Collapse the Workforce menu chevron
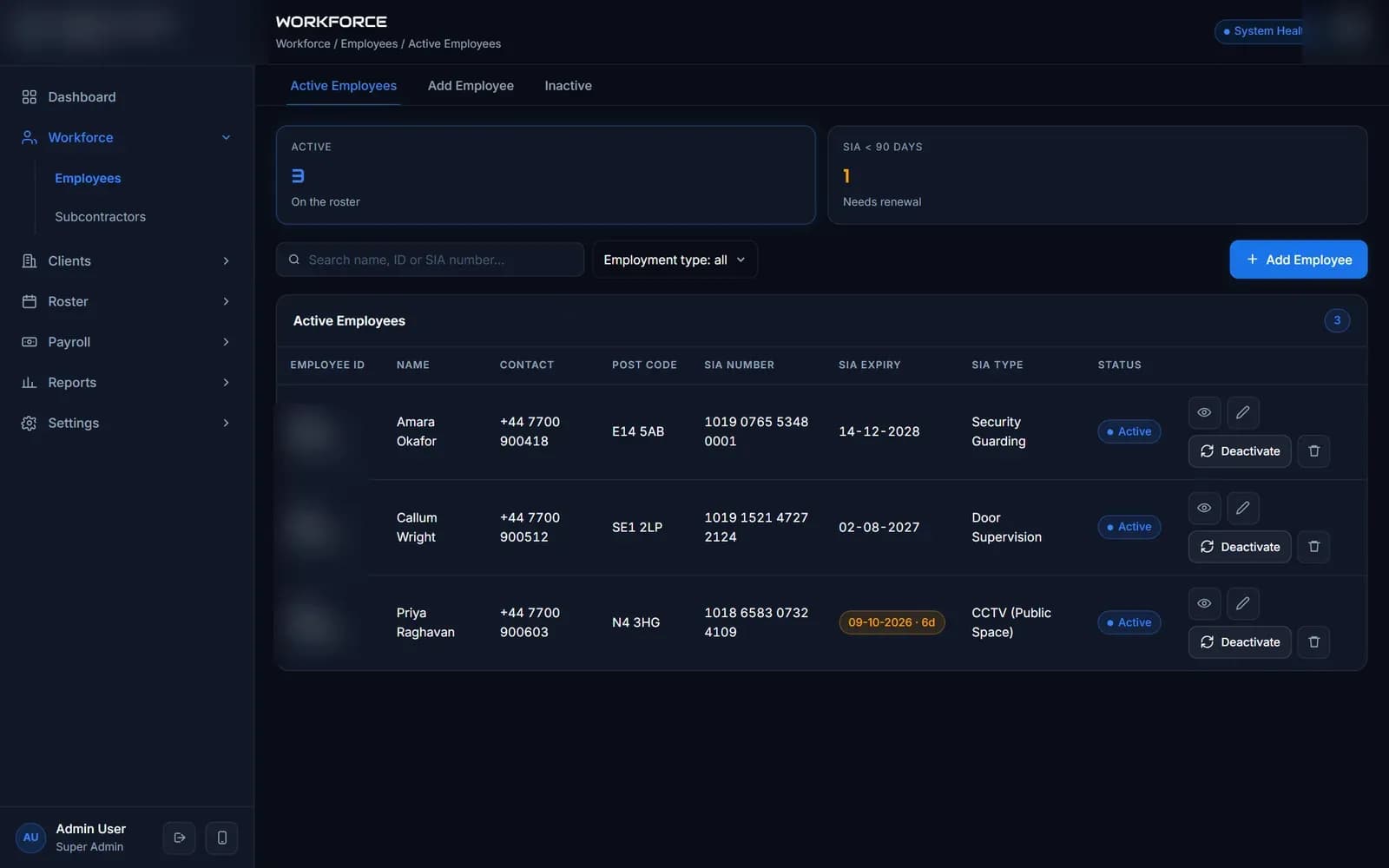 [226, 137]
